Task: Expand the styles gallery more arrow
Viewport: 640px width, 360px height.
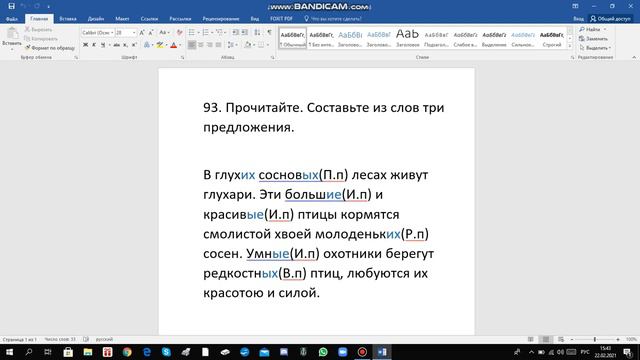Action: (x=570, y=46)
